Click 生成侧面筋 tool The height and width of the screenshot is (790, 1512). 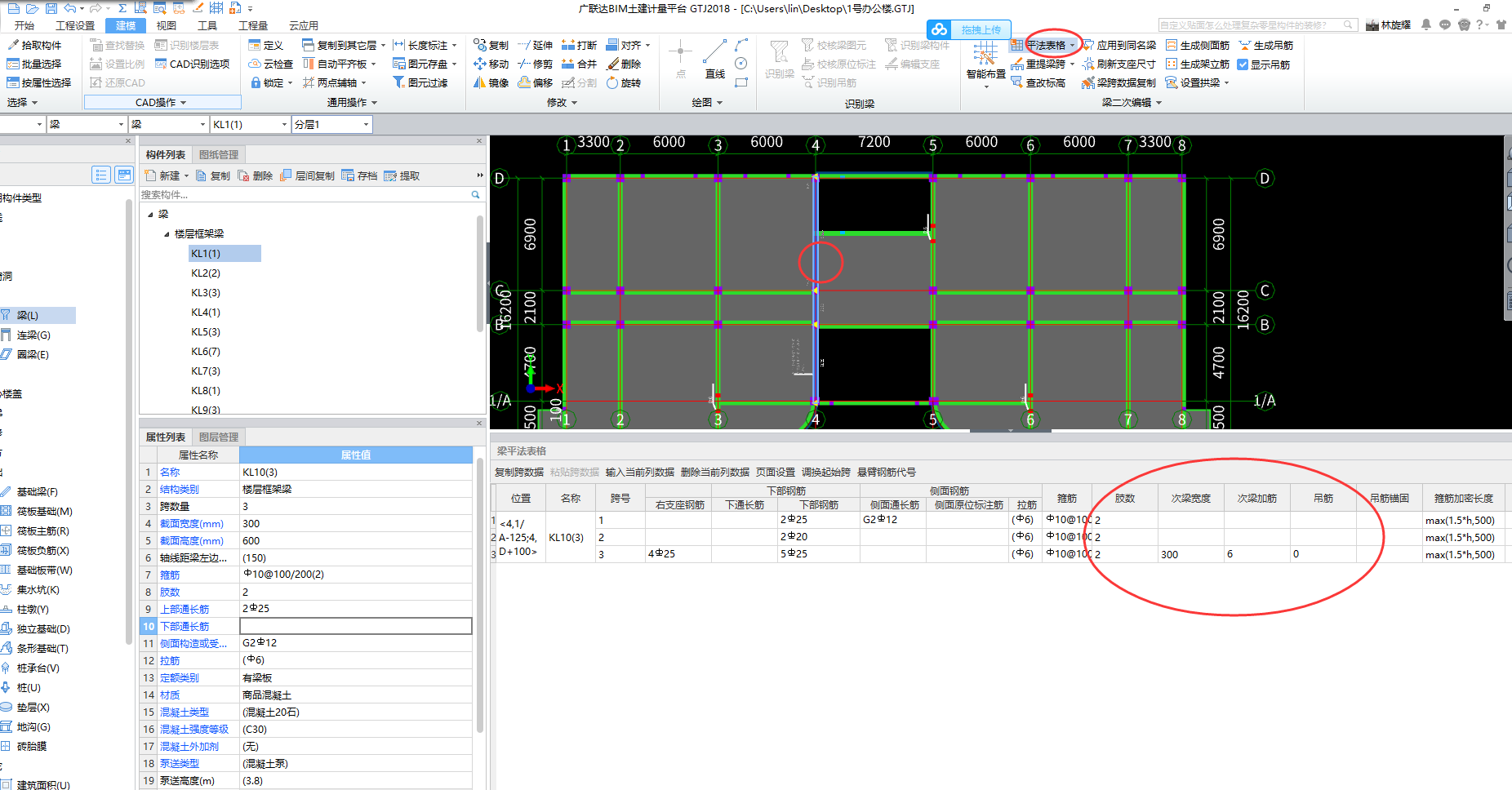pos(1198,45)
